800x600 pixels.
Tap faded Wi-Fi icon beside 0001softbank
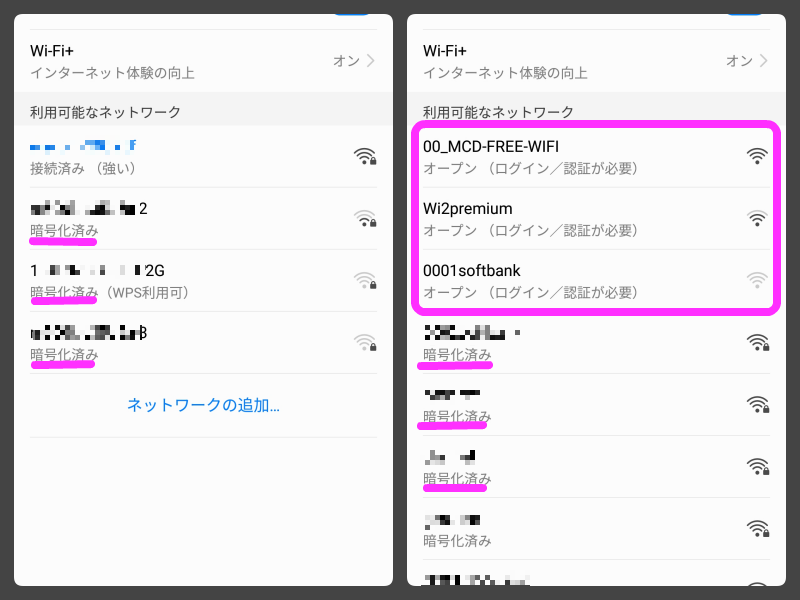coord(757,280)
